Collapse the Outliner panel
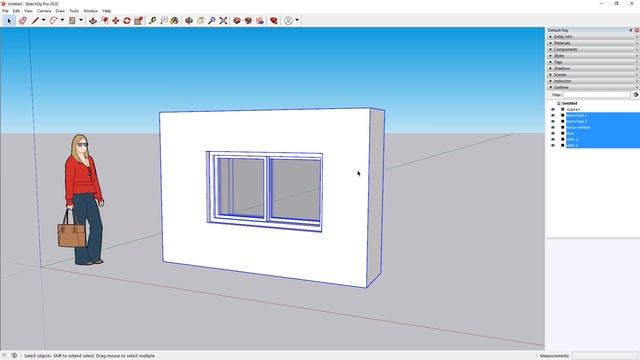 (593, 87)
